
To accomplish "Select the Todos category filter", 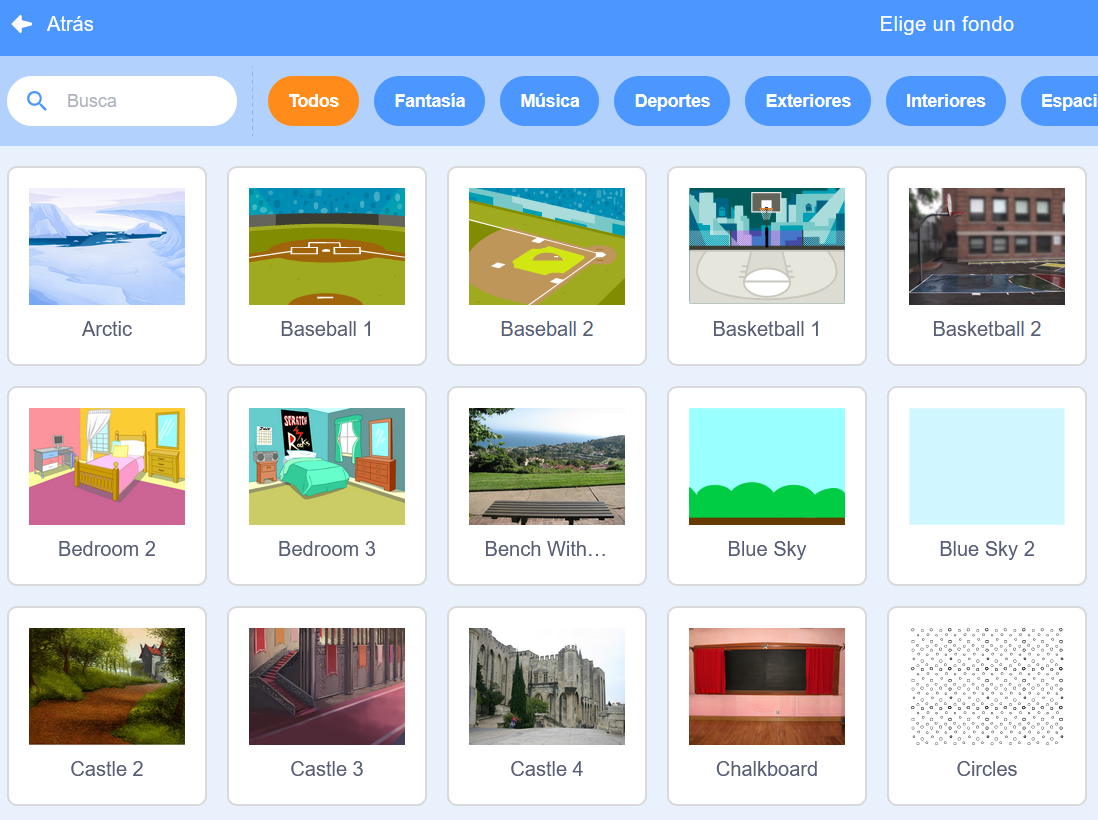I will [313, 101].
